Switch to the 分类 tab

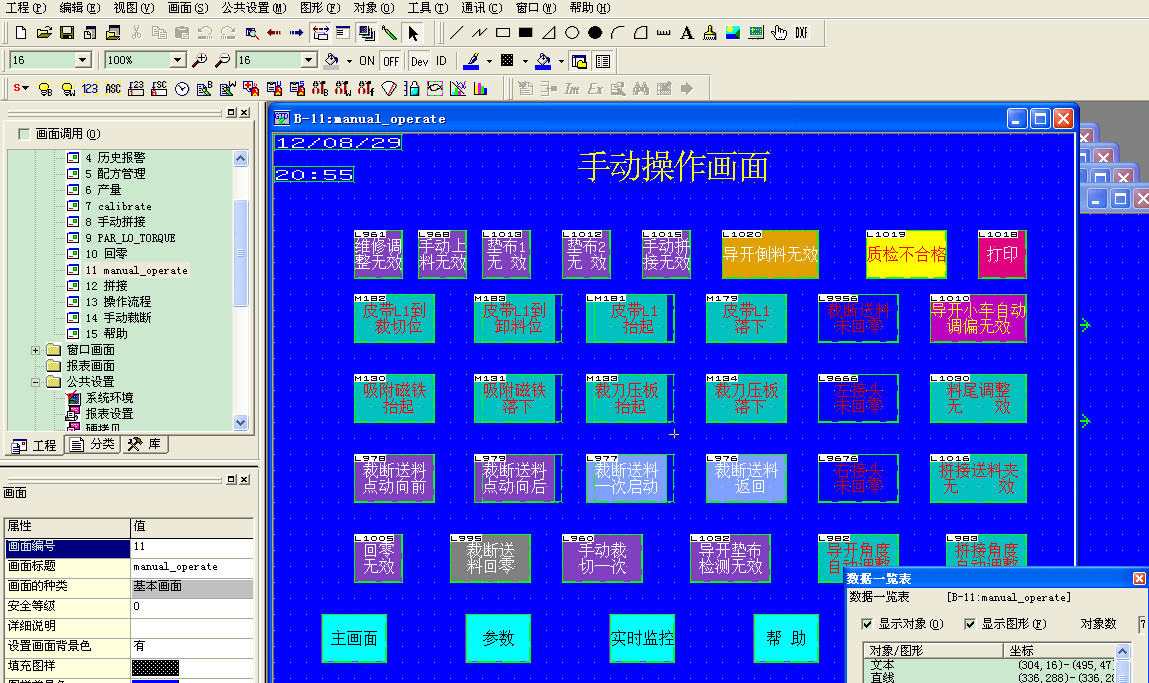(93, 445)
